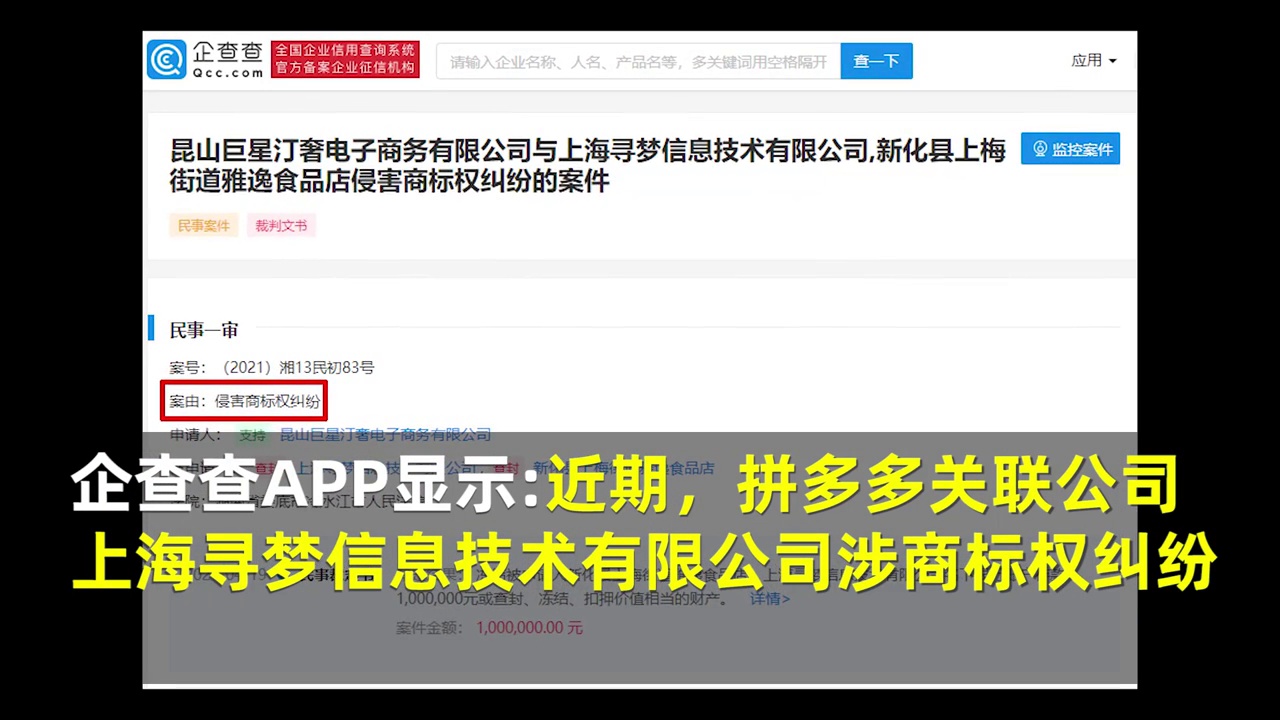Open the 应用 dropdown menu
The height and width of the screenshot is (720, 1280).
1093,61
